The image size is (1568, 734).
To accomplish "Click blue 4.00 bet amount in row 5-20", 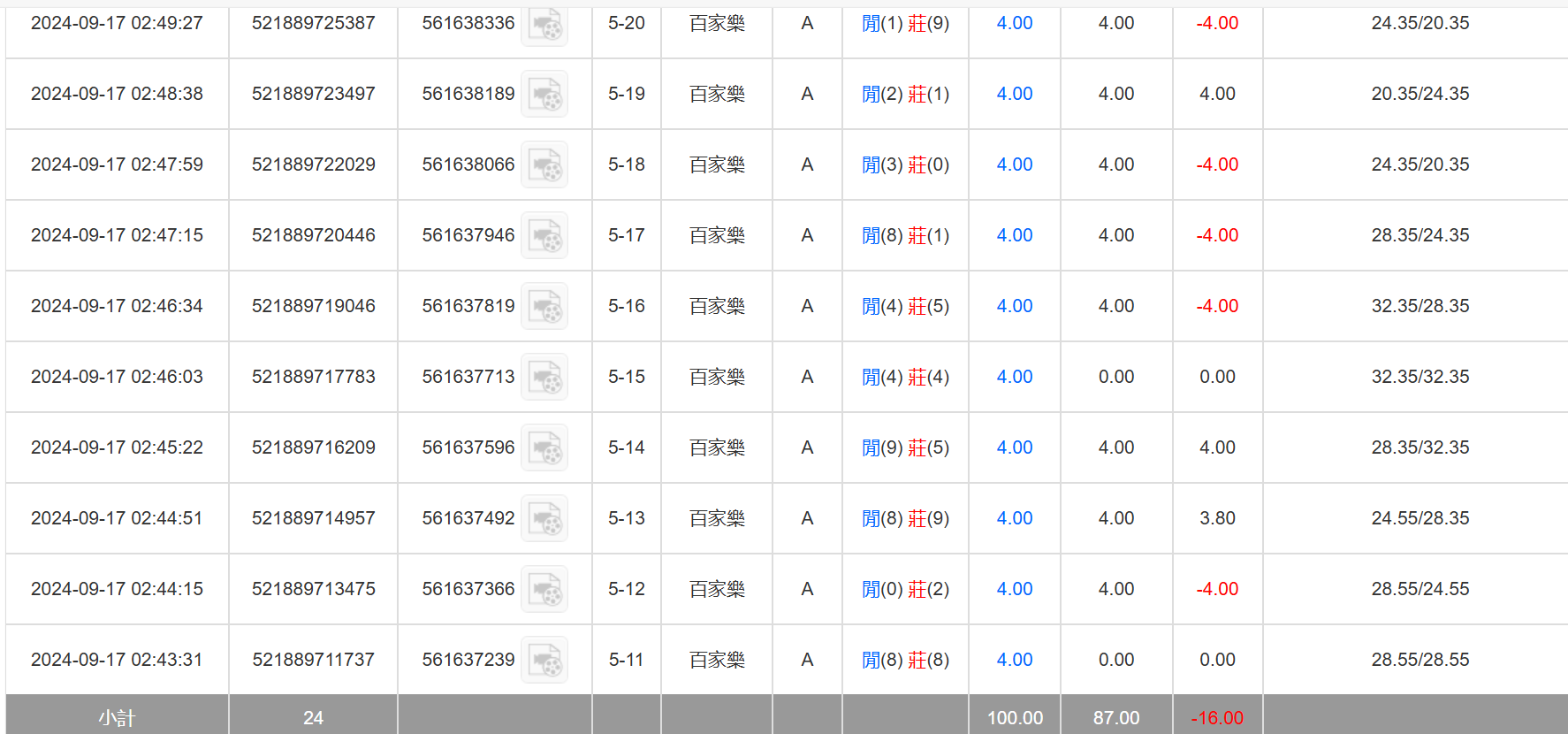I will [1014, 23].
